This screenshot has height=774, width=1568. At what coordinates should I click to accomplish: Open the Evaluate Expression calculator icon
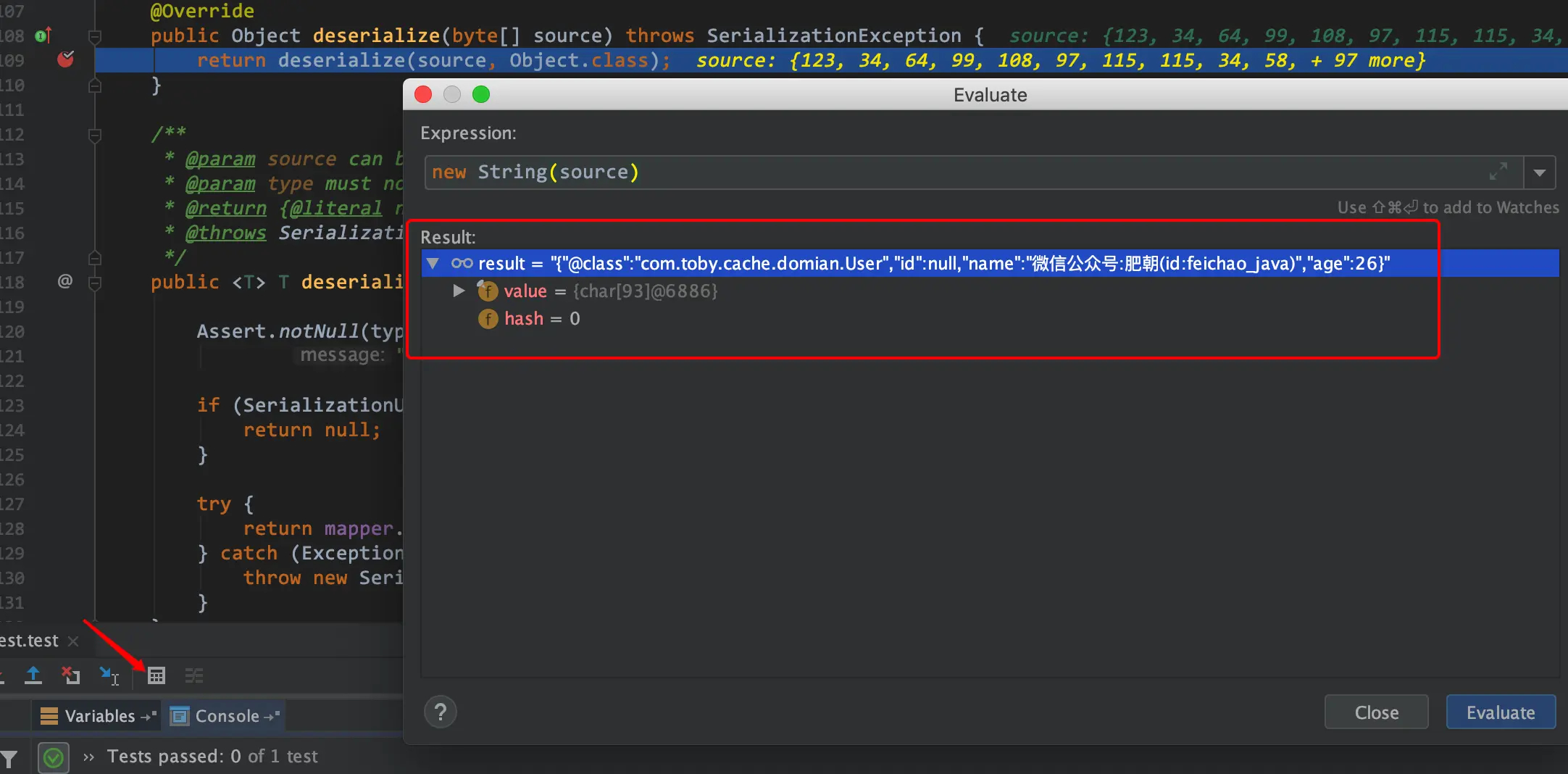(156, 675)
